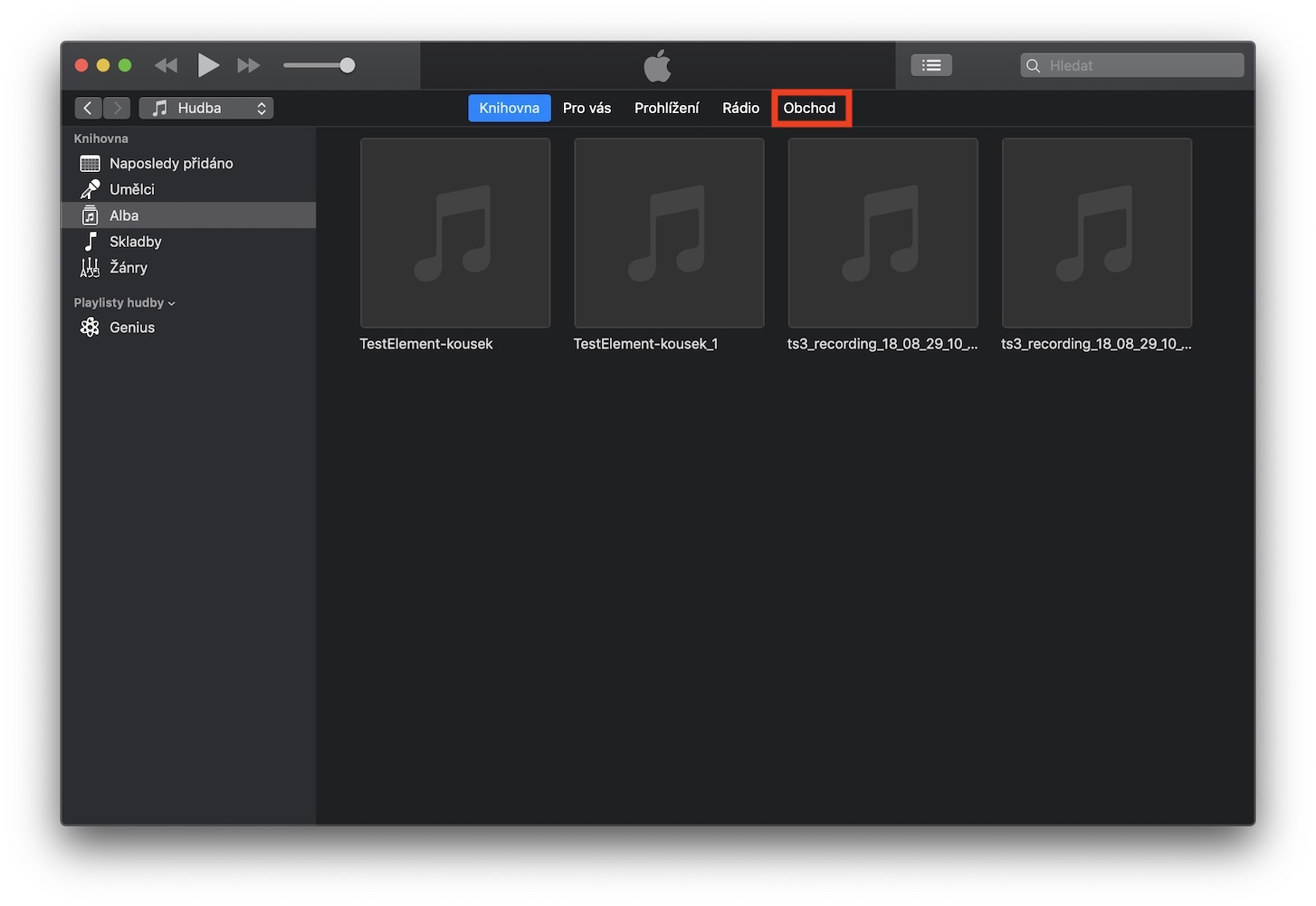Click the guitars icon beside Žánry
1316x906 pixels.
click(90, 268)
